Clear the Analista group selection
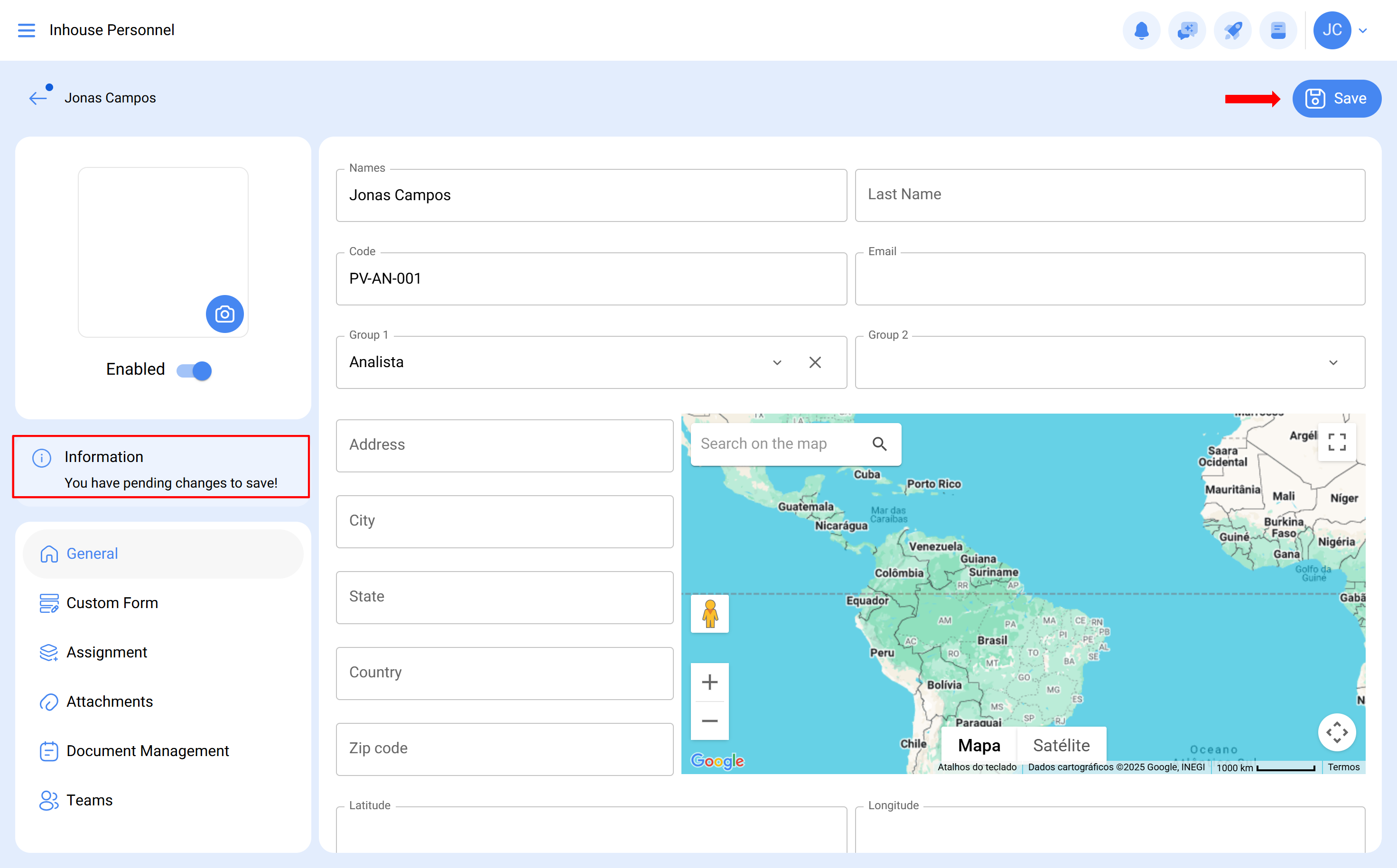This screenshot has height=868, width=1397. point(815,363)
